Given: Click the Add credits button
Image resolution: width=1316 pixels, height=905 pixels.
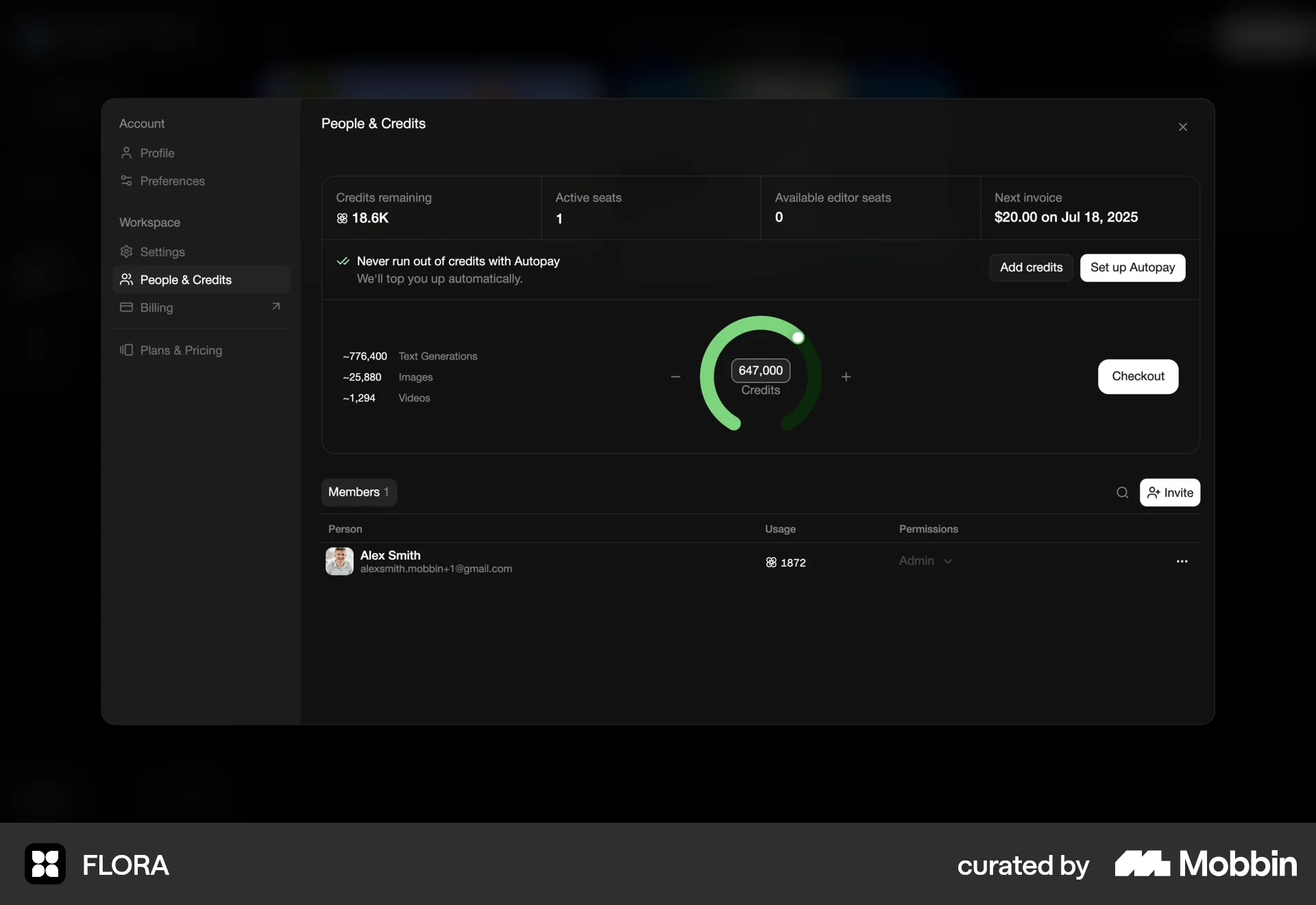Looking at the screenshot, I should (1031, 267).
